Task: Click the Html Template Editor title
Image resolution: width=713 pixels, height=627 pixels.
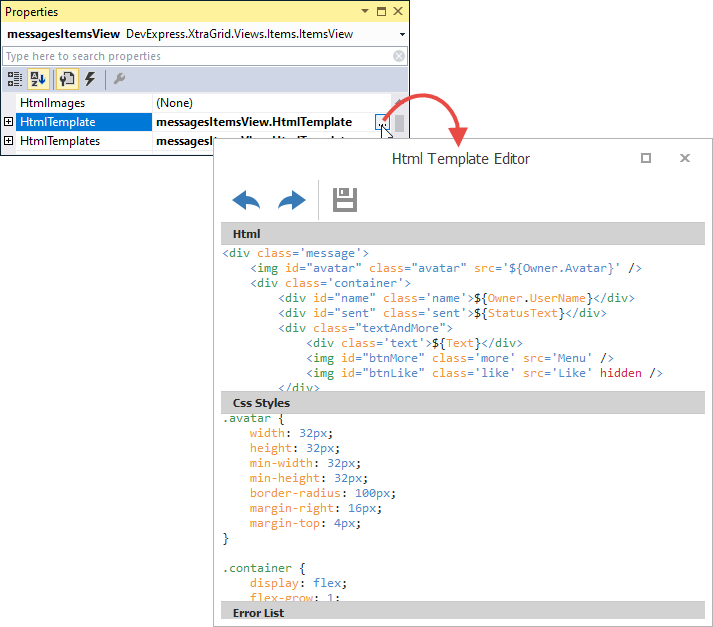Action: (x=461, y=159)
